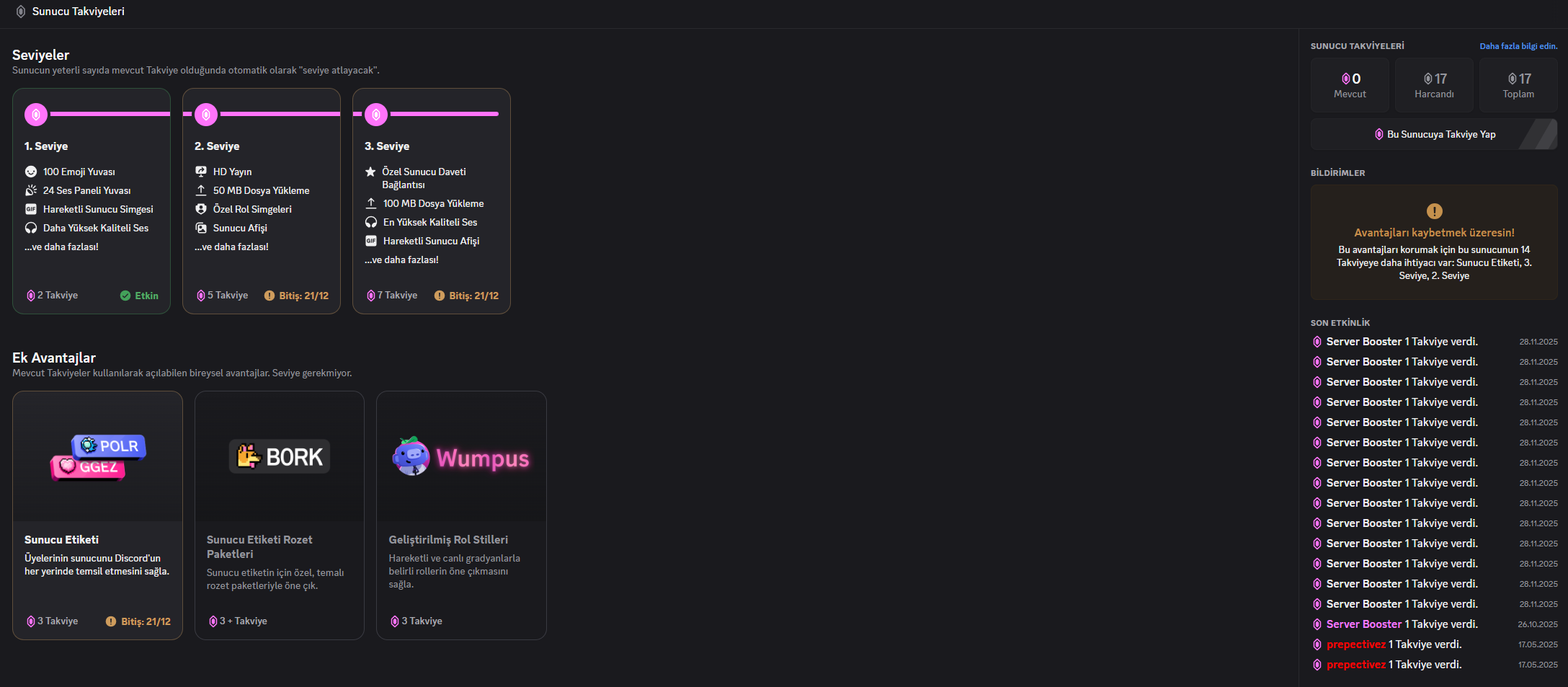Screen dimensions: 1568x687
Task: Click the green Etkin status text
Action: point(146,296)
